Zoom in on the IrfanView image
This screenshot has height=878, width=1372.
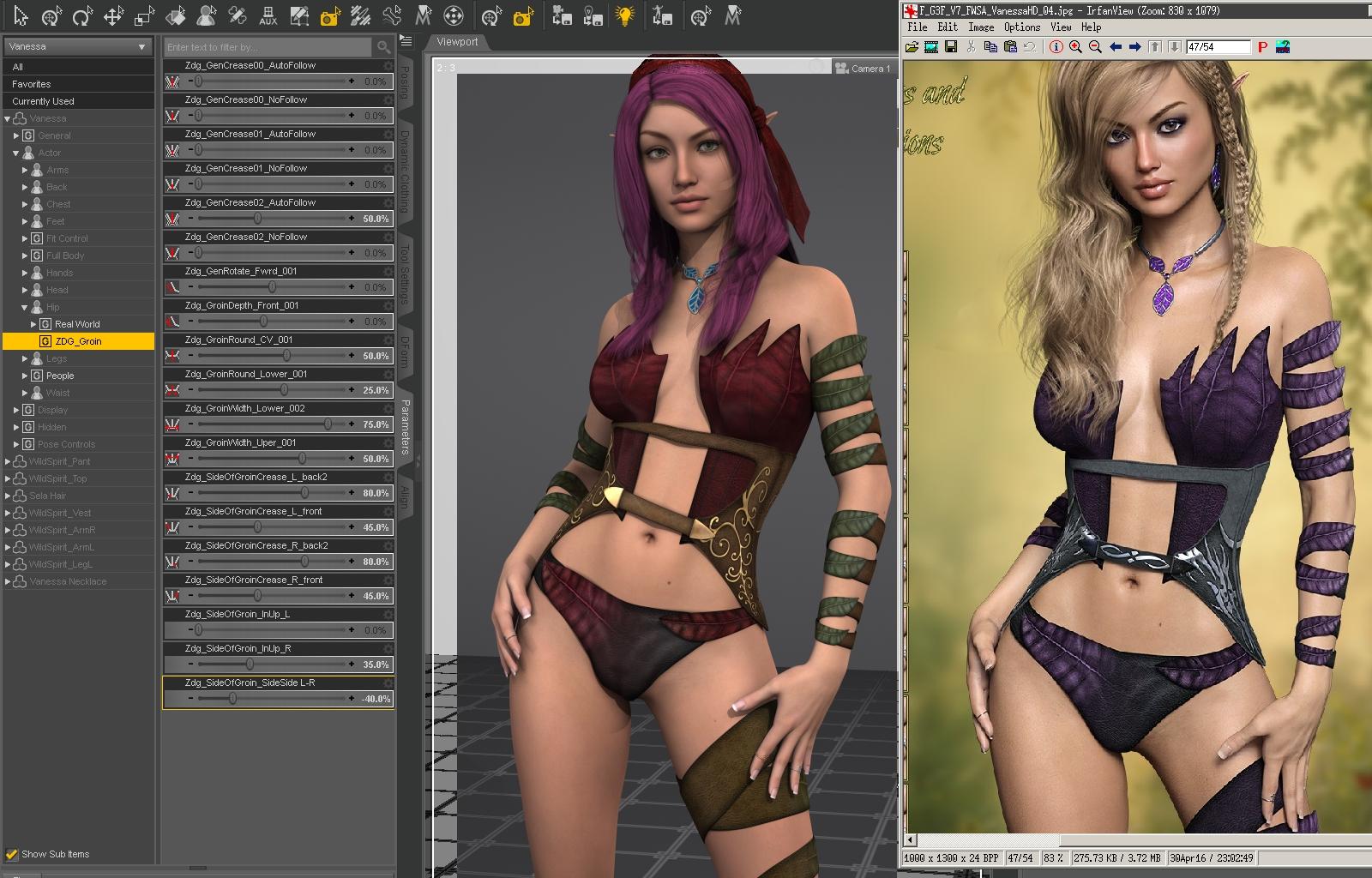pos(1075,47)
